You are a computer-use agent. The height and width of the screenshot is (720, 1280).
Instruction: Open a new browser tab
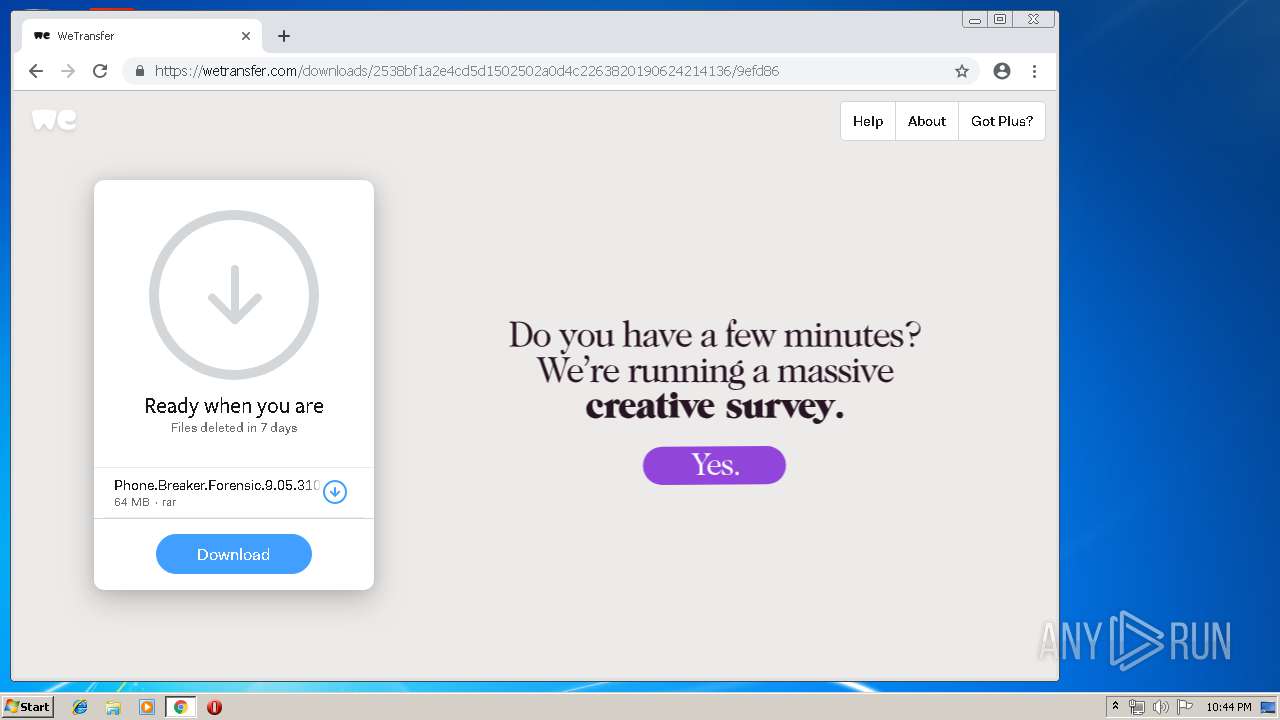point(284,36)
